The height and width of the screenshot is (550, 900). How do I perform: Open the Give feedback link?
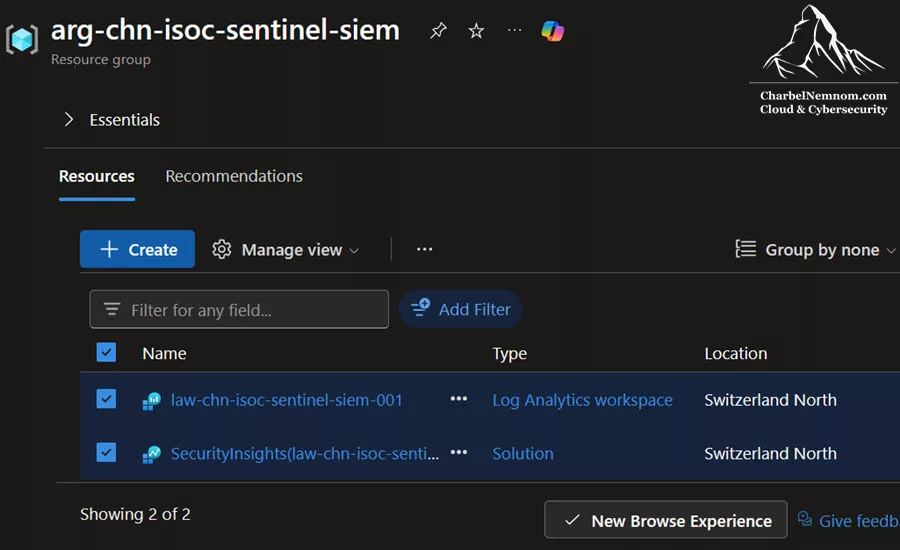coord(848,520)
